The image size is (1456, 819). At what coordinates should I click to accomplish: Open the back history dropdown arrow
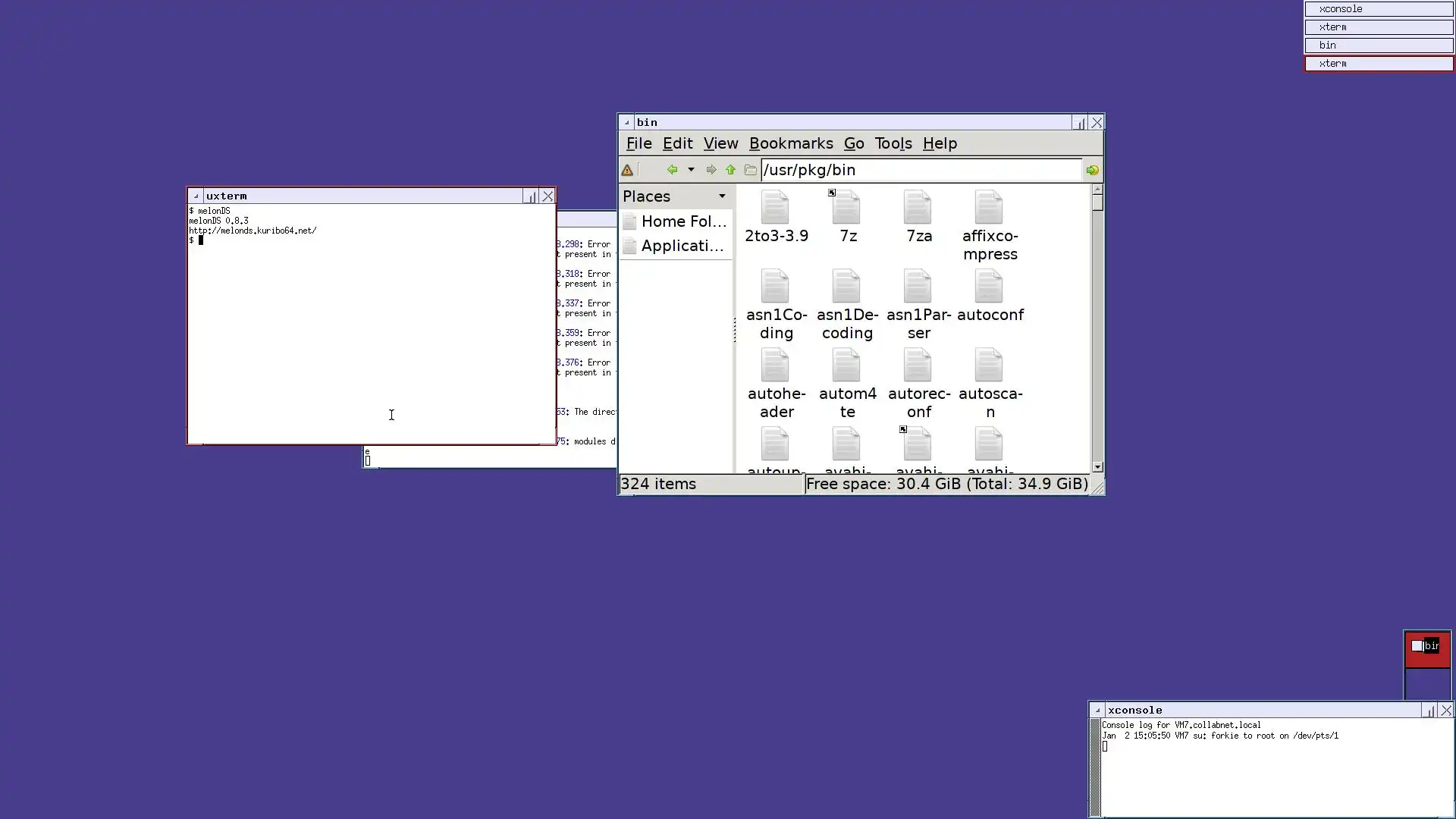click(691, 170)
